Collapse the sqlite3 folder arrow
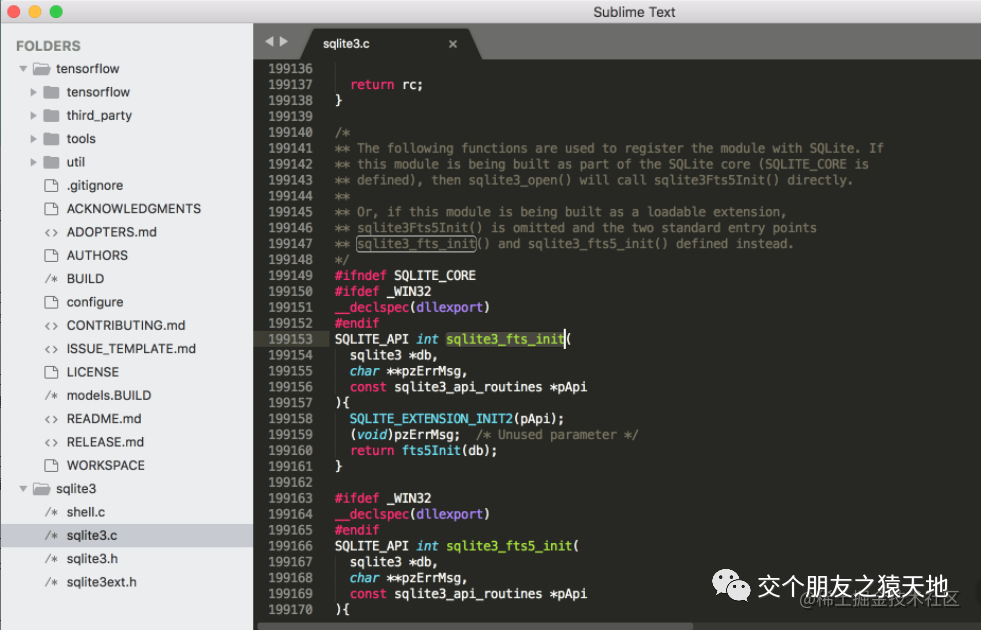The height and width of the screenshot is (630, 981). pos(23,489)
